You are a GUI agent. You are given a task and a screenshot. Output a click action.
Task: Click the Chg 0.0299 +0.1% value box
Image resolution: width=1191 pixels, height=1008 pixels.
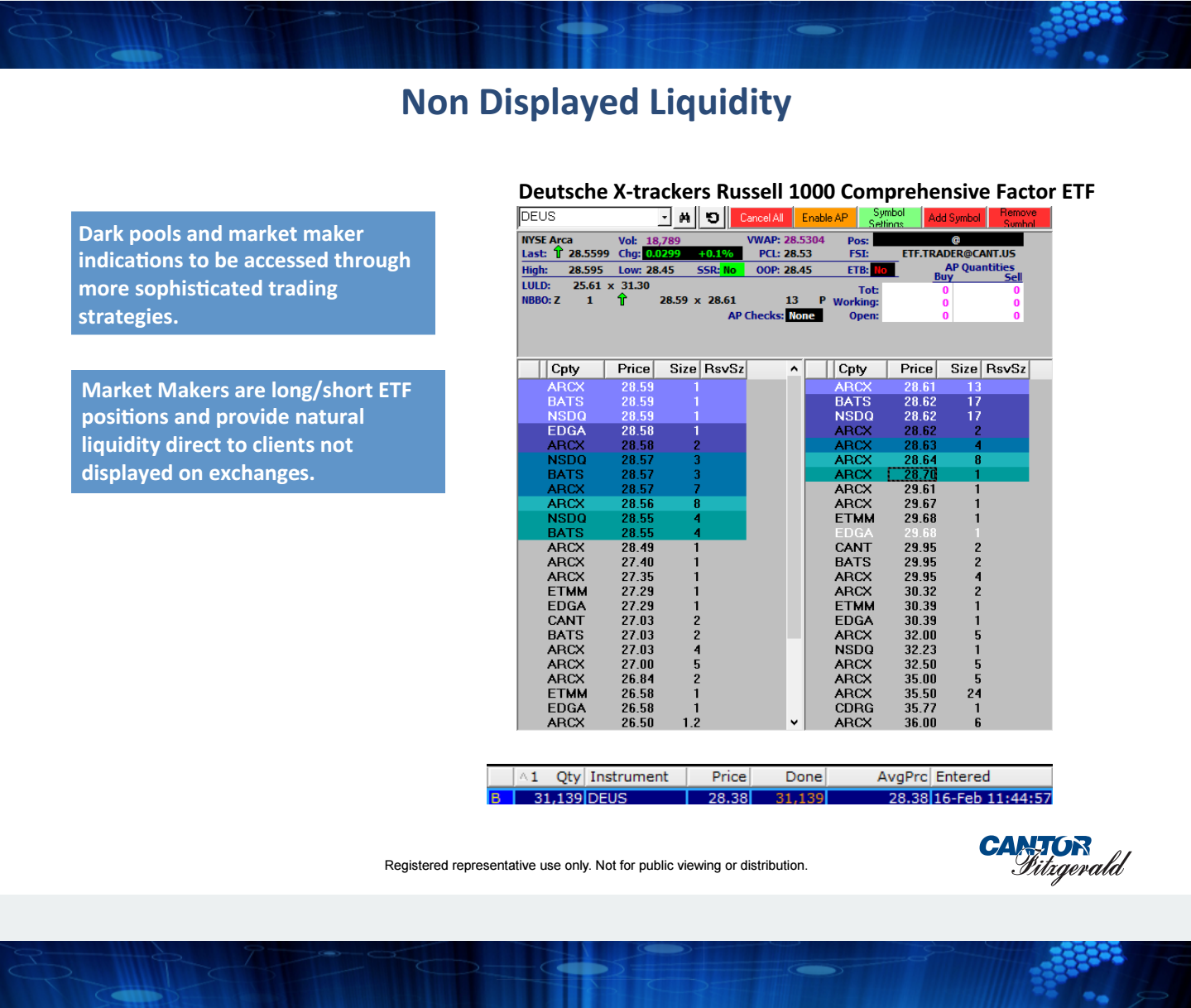(x=694, y=253)
